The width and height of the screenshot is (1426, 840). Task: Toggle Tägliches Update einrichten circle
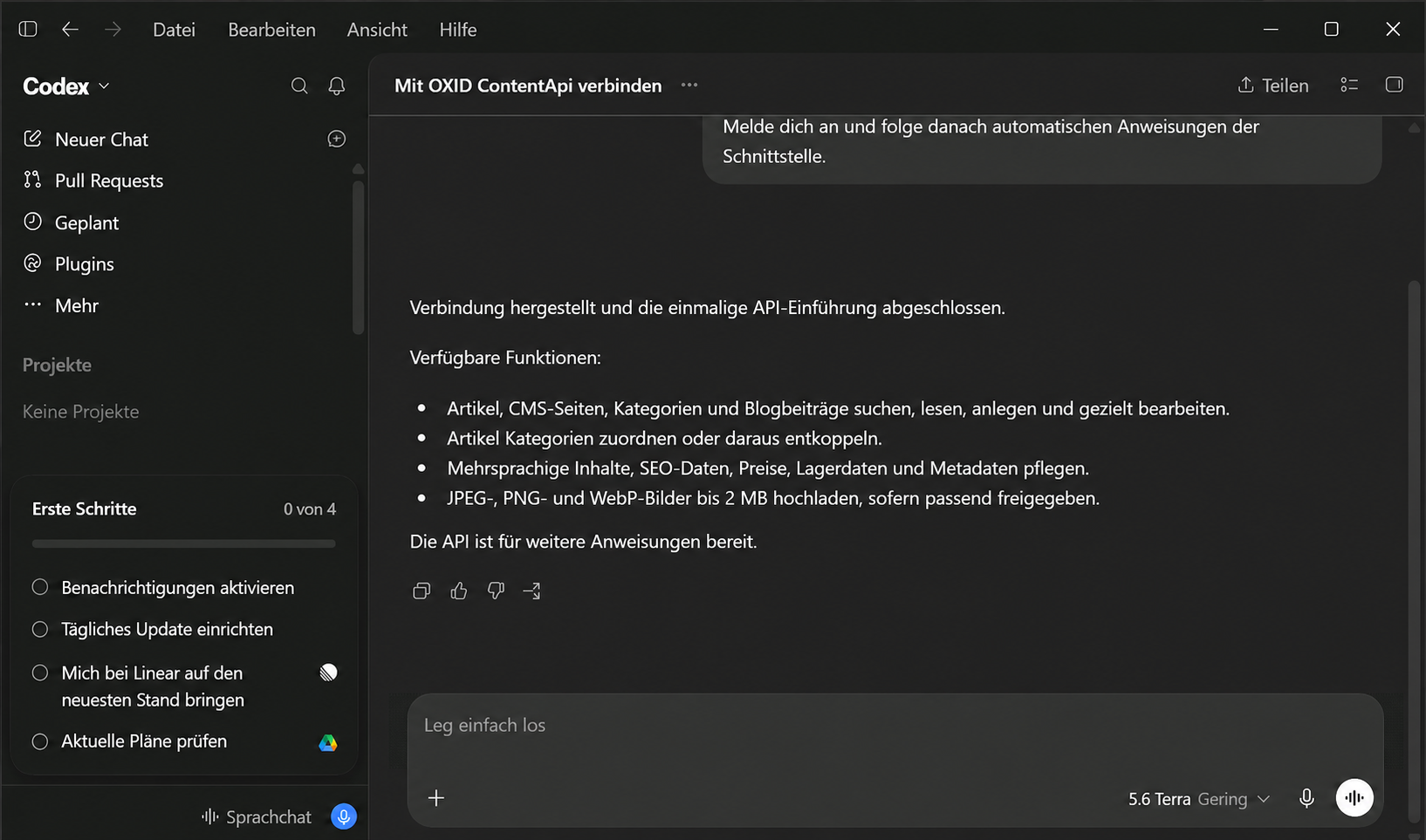[40, 629]
